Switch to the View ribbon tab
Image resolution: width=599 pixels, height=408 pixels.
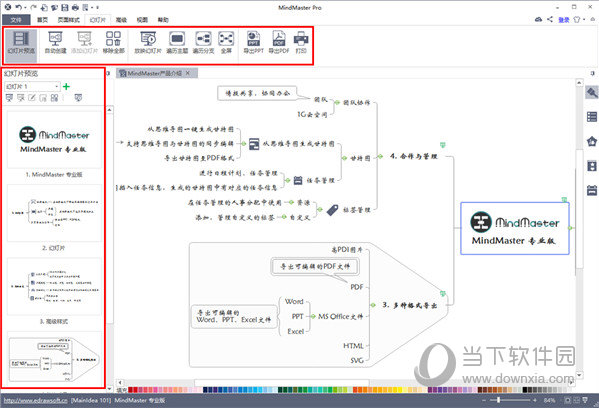tap(142, 20)
